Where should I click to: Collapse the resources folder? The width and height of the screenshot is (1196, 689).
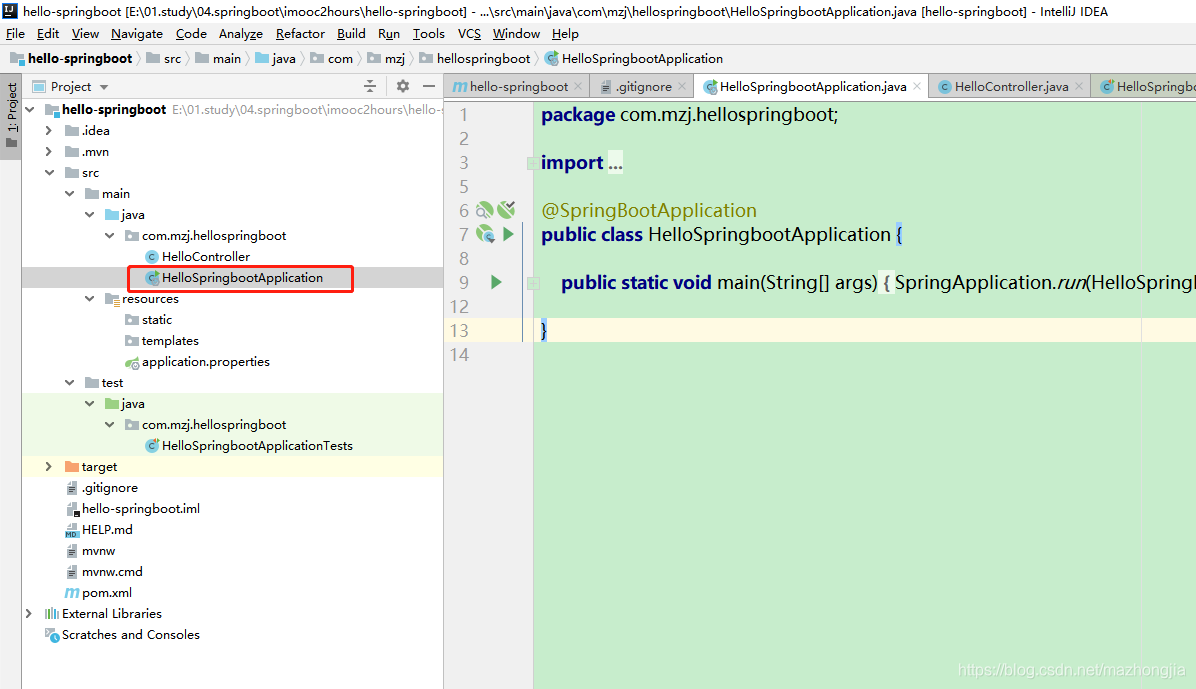coord(90,299)
